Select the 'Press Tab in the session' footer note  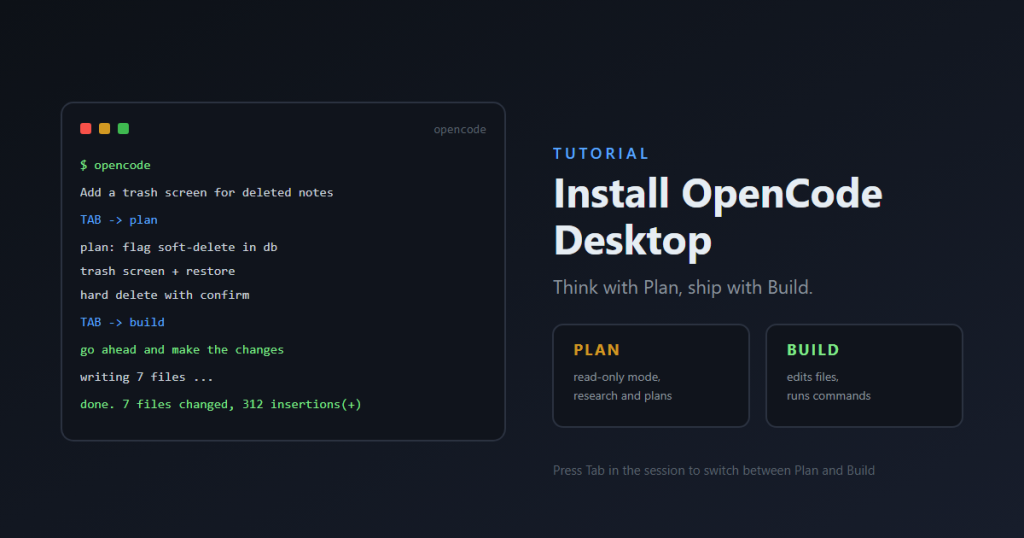(714, 471)
